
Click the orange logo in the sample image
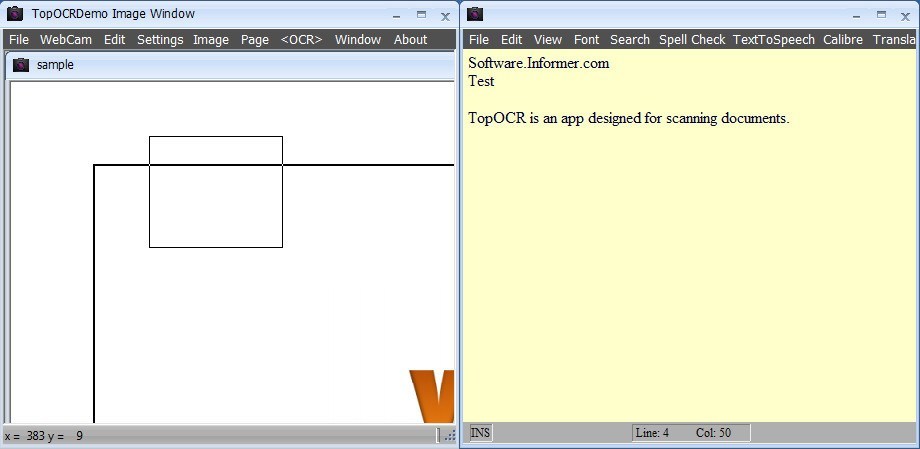432,396
